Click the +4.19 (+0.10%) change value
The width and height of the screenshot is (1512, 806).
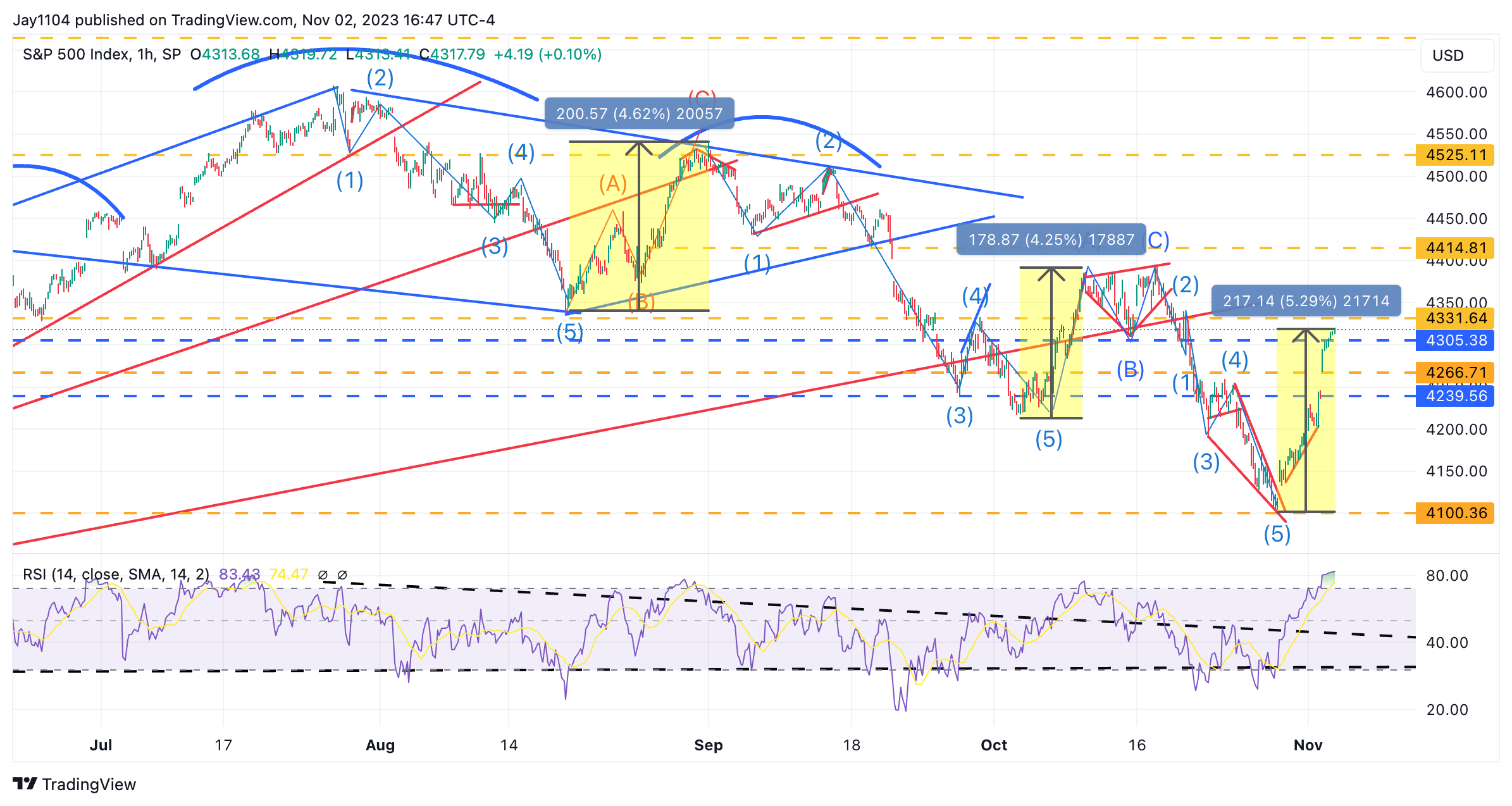click(548, 54)
